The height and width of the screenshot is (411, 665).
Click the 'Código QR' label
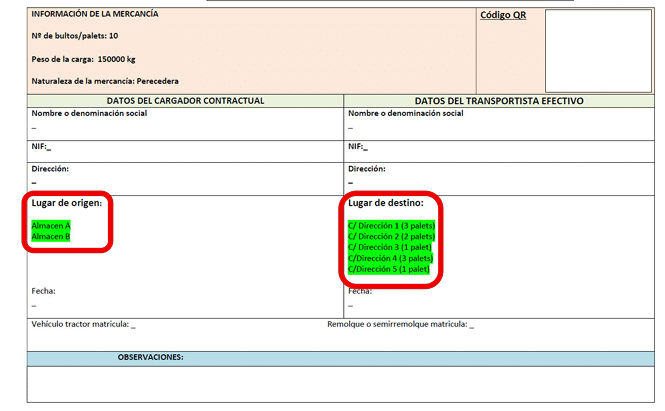point(503,15)
